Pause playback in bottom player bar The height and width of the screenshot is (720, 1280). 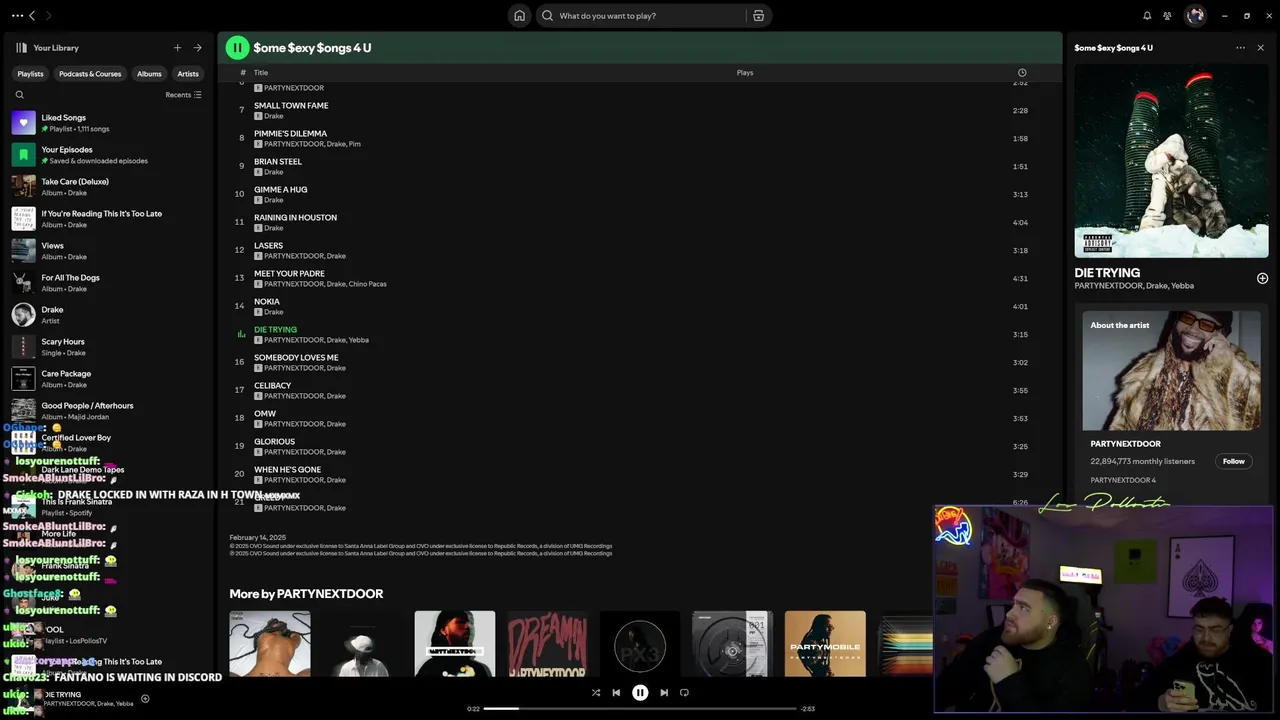(640, 692)
